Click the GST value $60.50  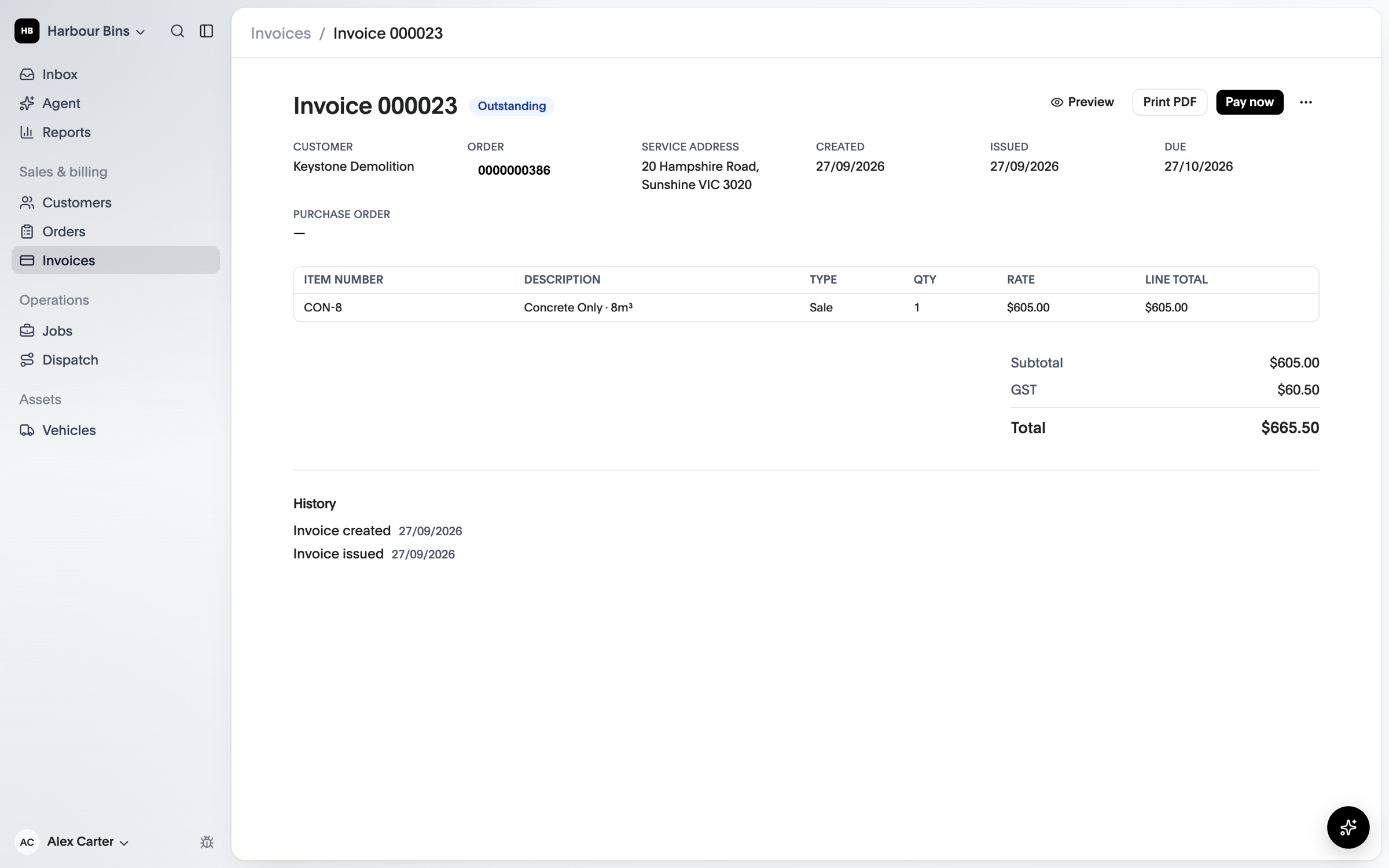1298,390
